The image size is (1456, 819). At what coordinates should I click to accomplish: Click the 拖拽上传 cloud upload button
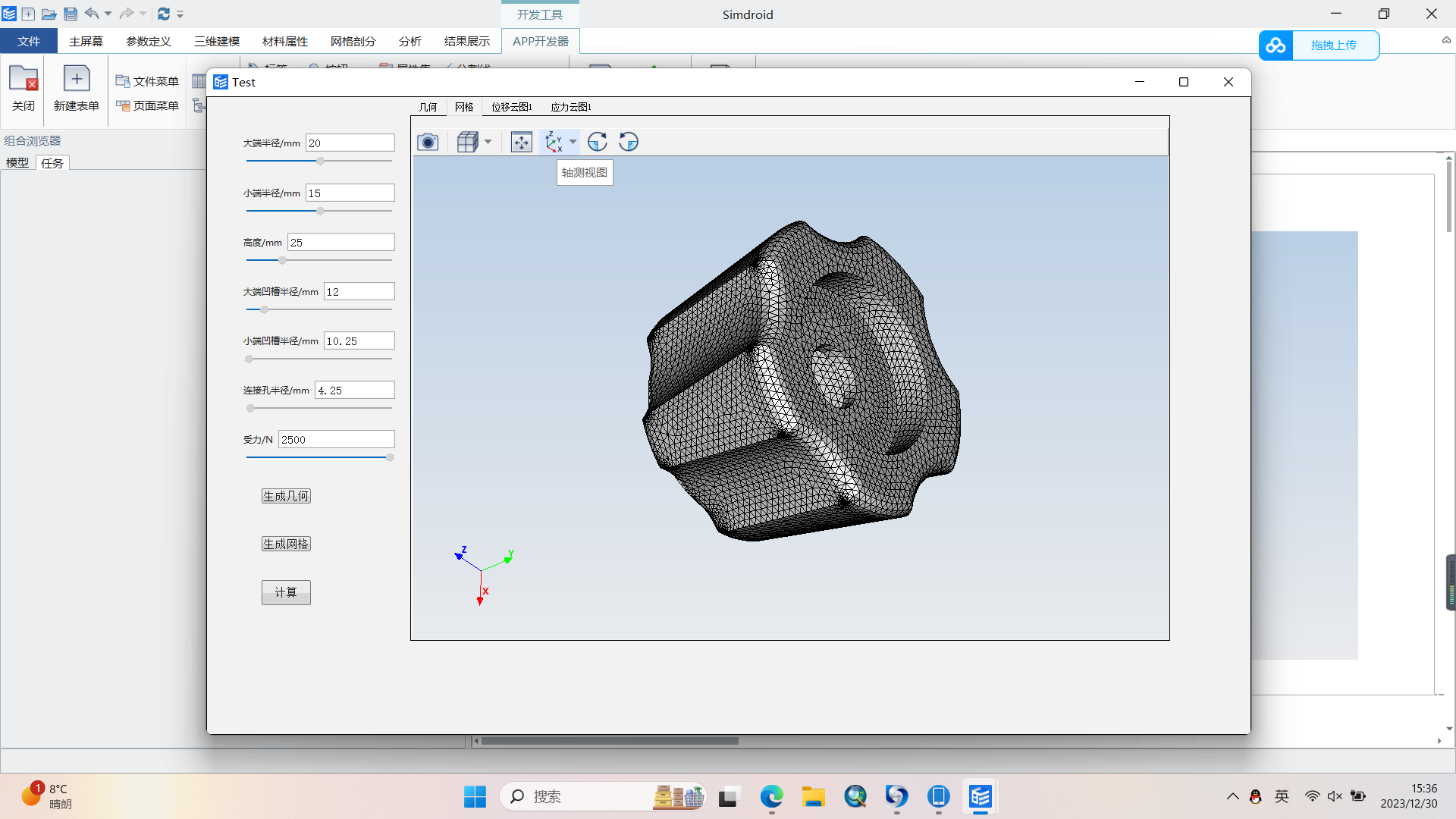coord(1319,45)
